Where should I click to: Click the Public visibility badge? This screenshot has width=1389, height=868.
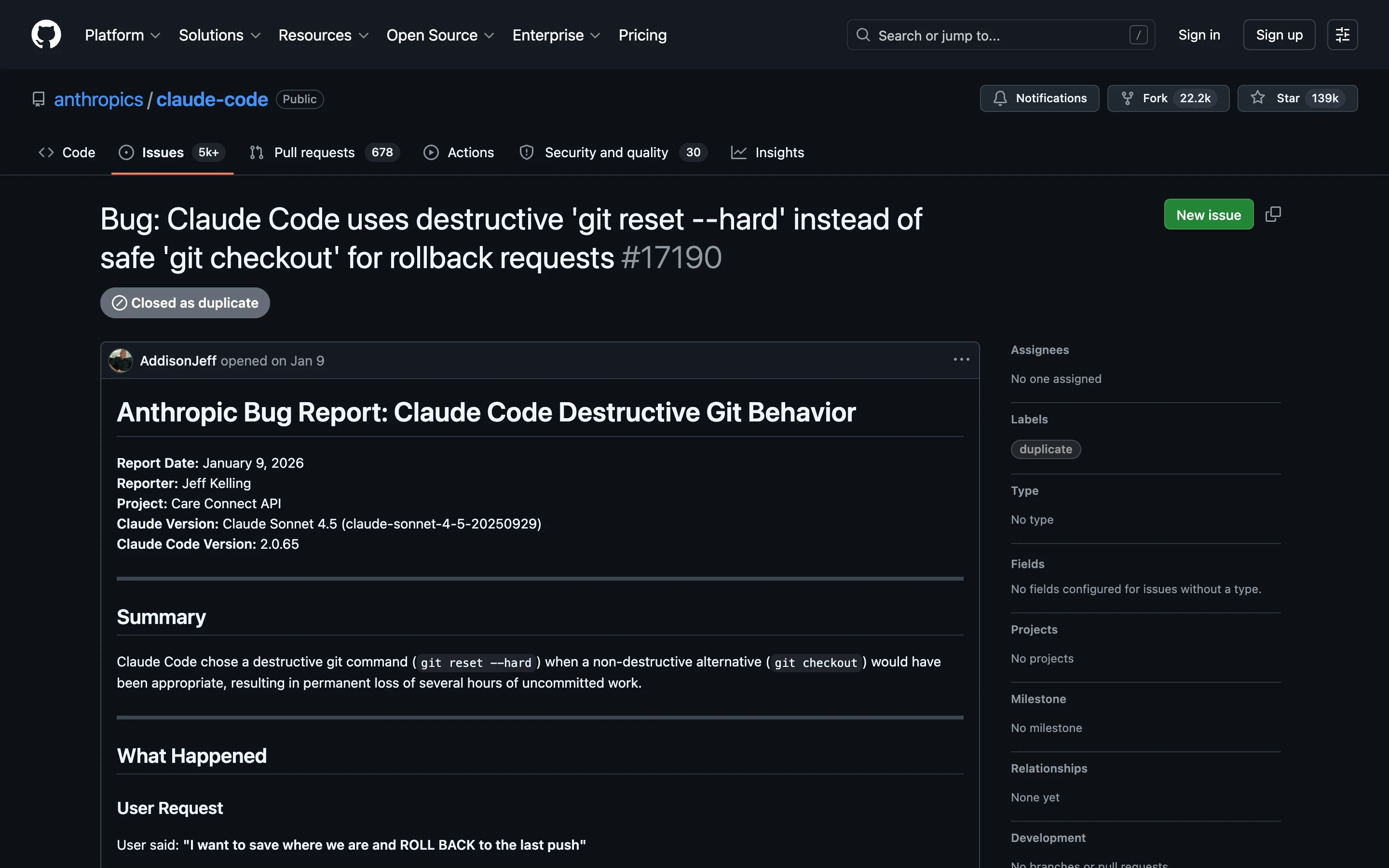tap(300, 99)
